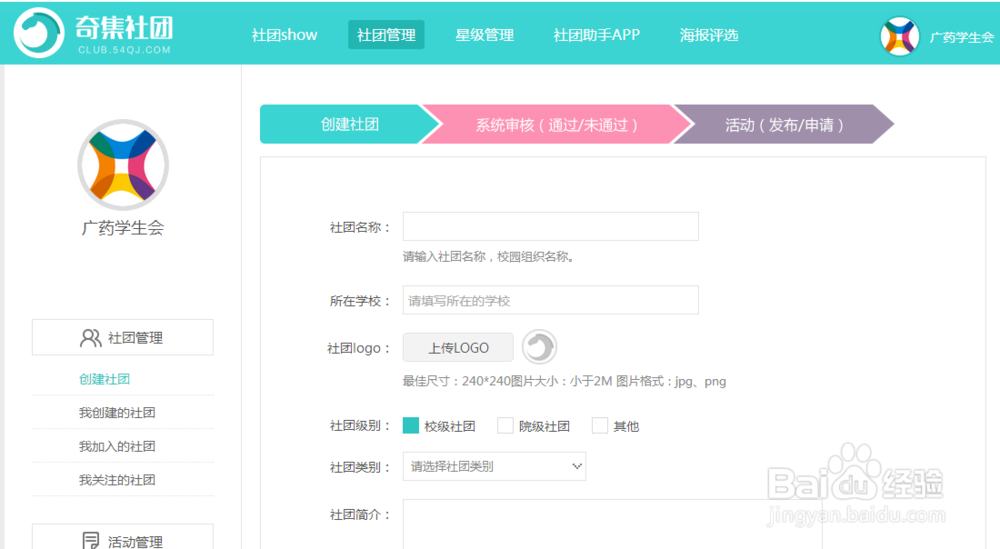This screenshot has width=1000, height=549.
Task: Open 我关注的社团 in the sidebar
Action: pyautogui.click(x=117, y=479)
